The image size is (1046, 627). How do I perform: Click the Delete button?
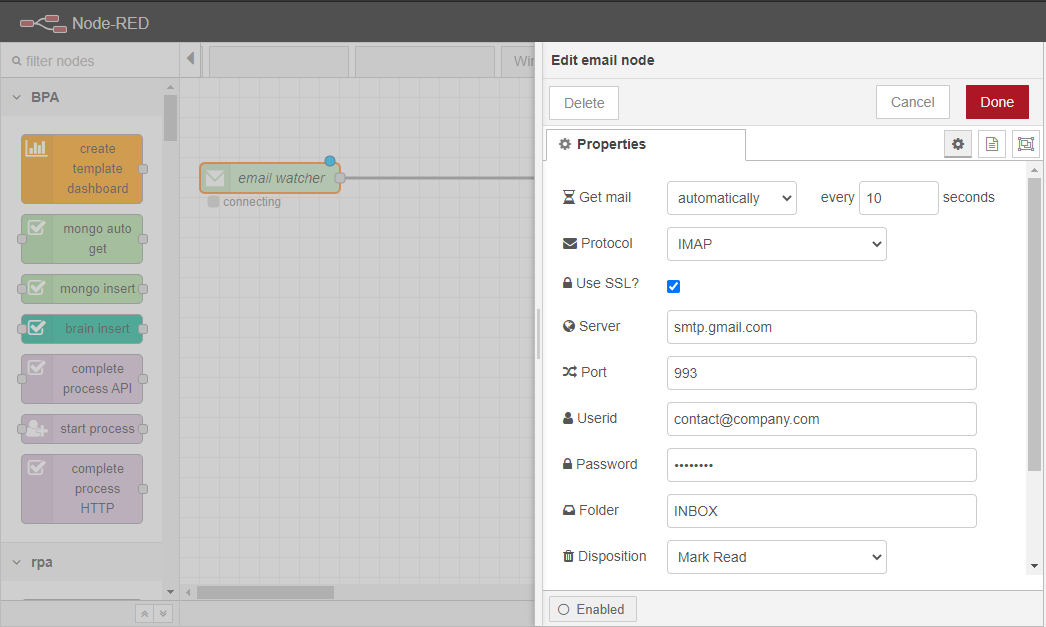[584, 103]
